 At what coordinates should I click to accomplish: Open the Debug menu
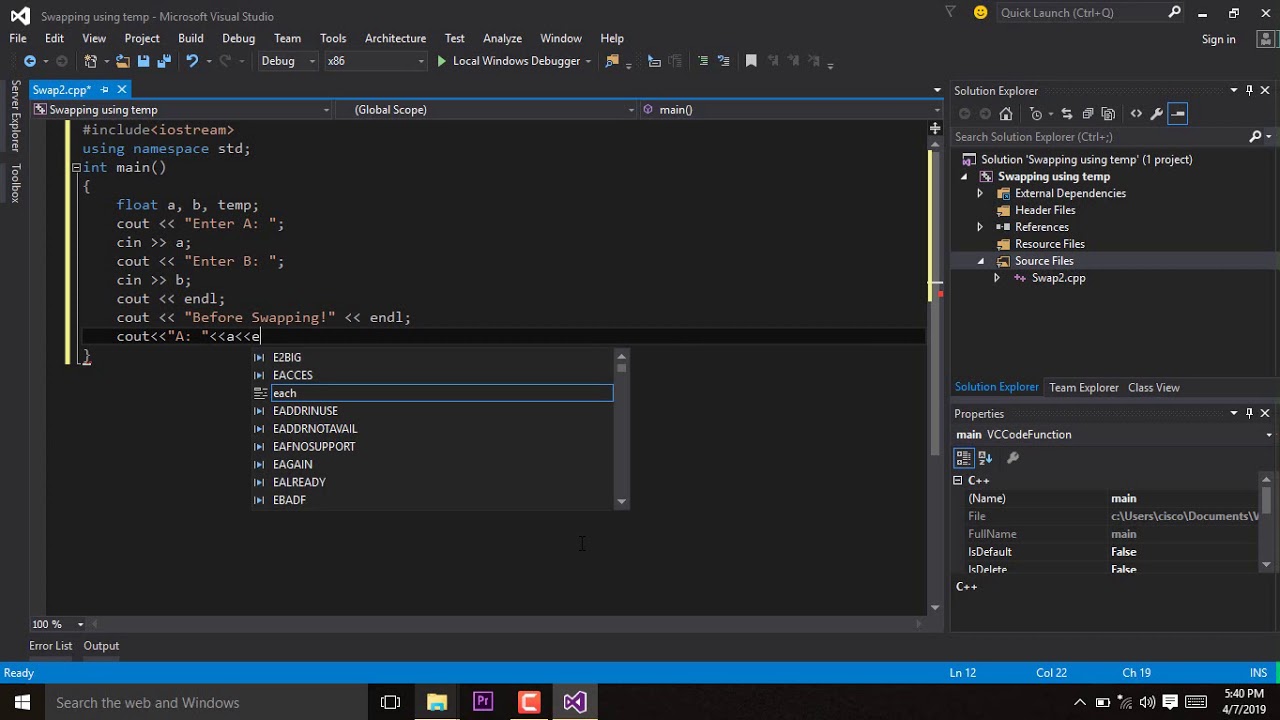pos(238,38)
